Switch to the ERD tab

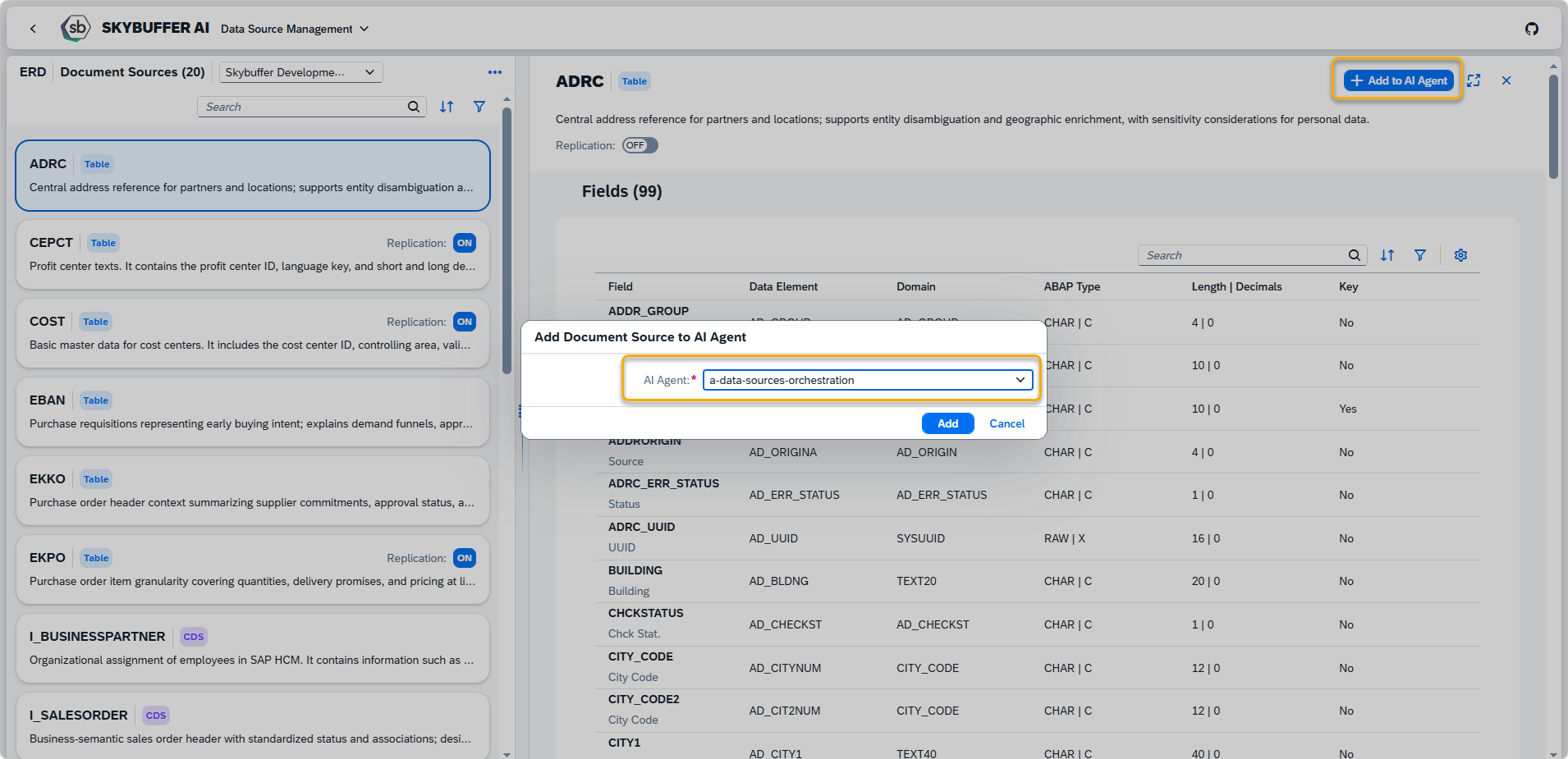pos(33,72)
